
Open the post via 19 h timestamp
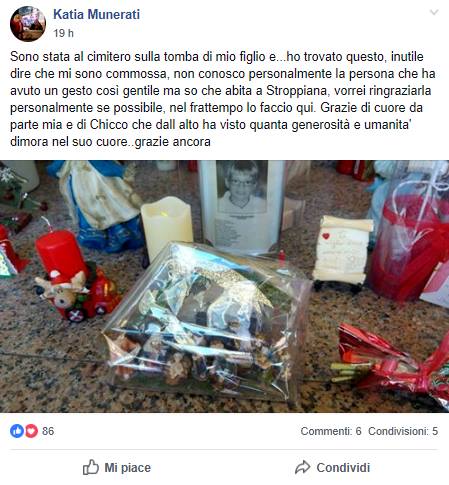[63, 33]
